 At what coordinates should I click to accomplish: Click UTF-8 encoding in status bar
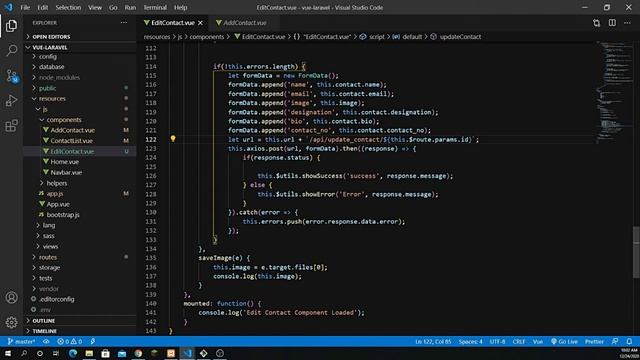click(x=498, y=341)
